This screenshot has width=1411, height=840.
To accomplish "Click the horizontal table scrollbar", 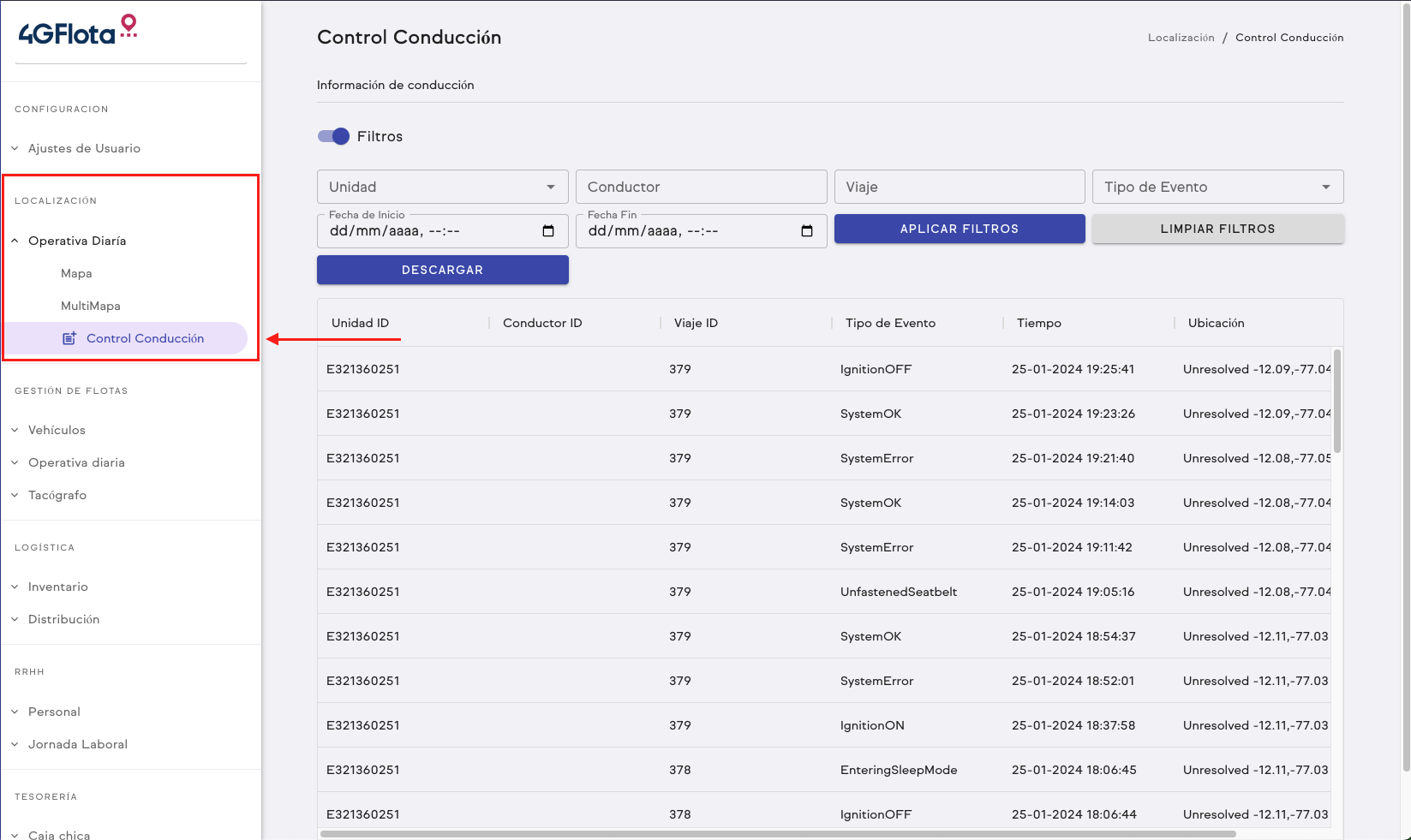I will point(777,833).
